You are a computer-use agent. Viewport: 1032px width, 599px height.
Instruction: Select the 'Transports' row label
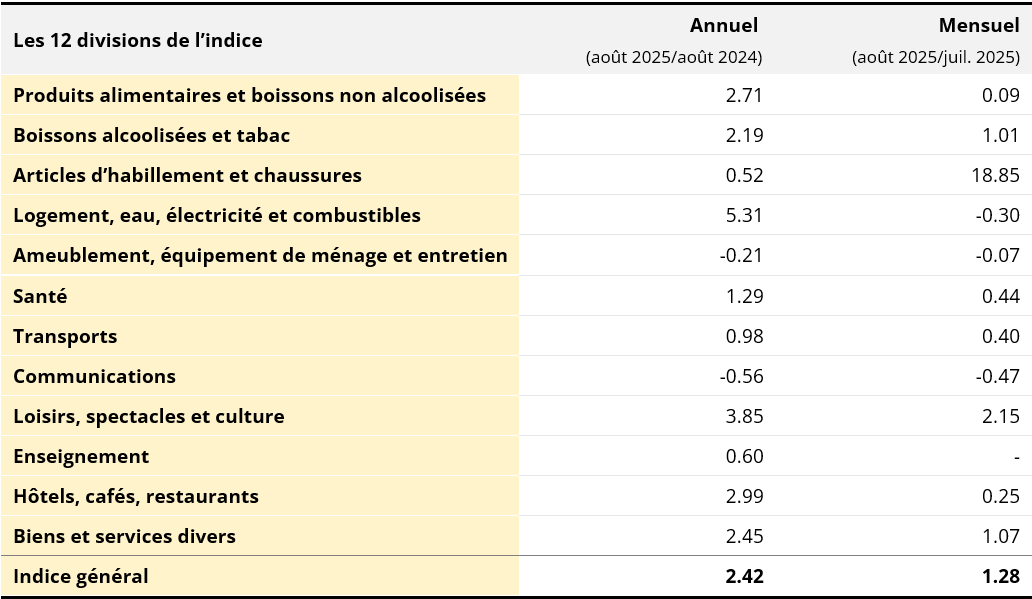(x=65, y=336)
